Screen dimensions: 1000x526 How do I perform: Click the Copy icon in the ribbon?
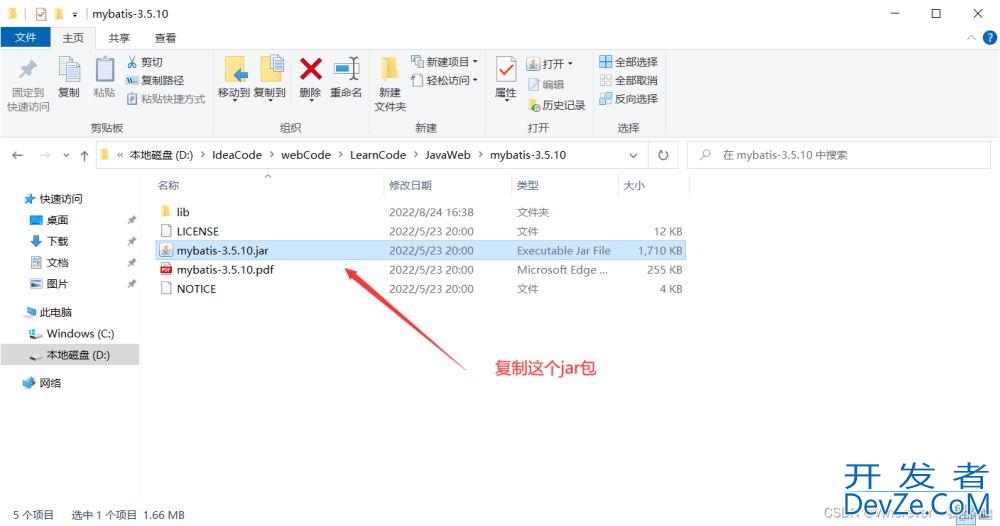click(x=69, y=69)
